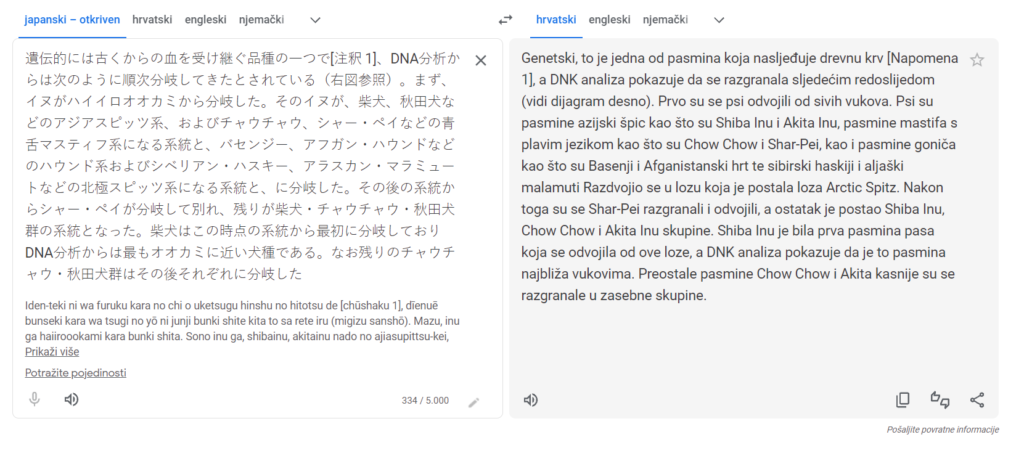Swap source and target languages

click(x=505, y=19)
